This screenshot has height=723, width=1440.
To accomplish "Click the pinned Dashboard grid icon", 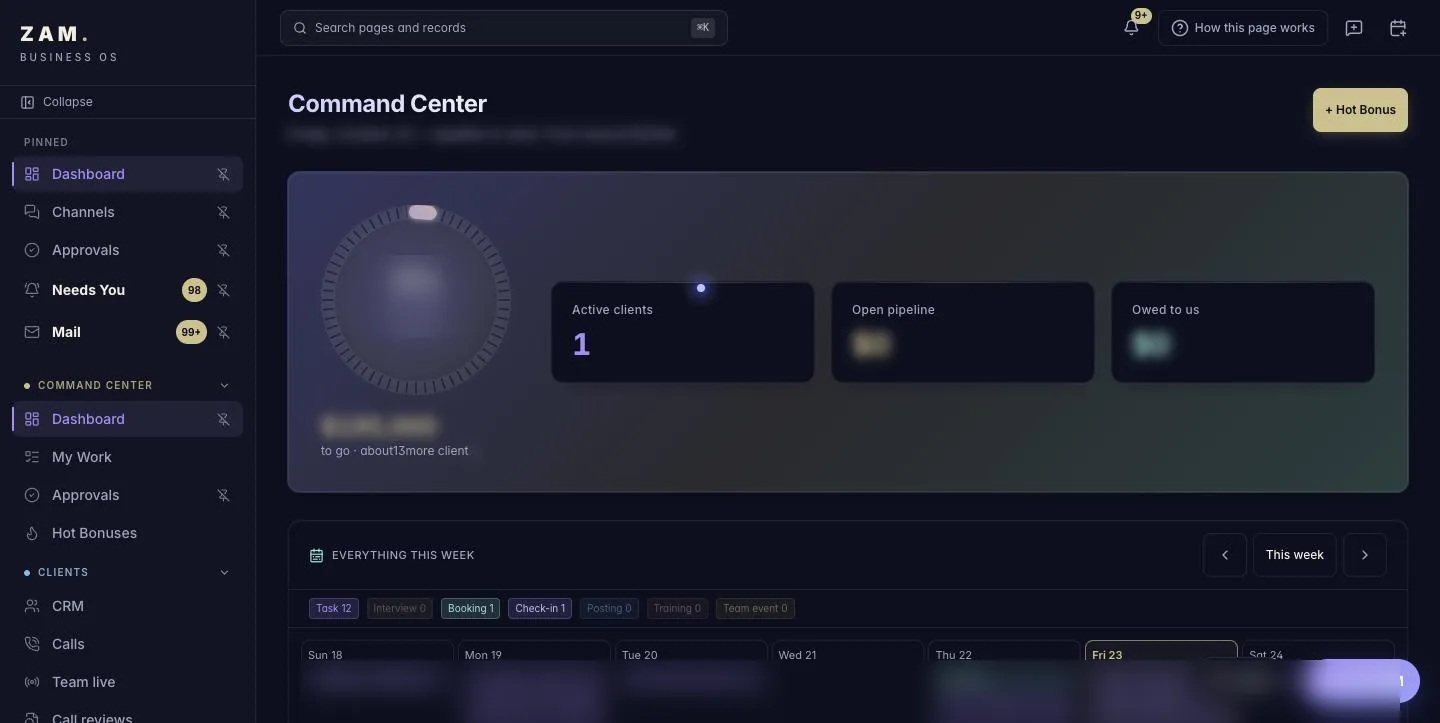I will coord(32,174).
